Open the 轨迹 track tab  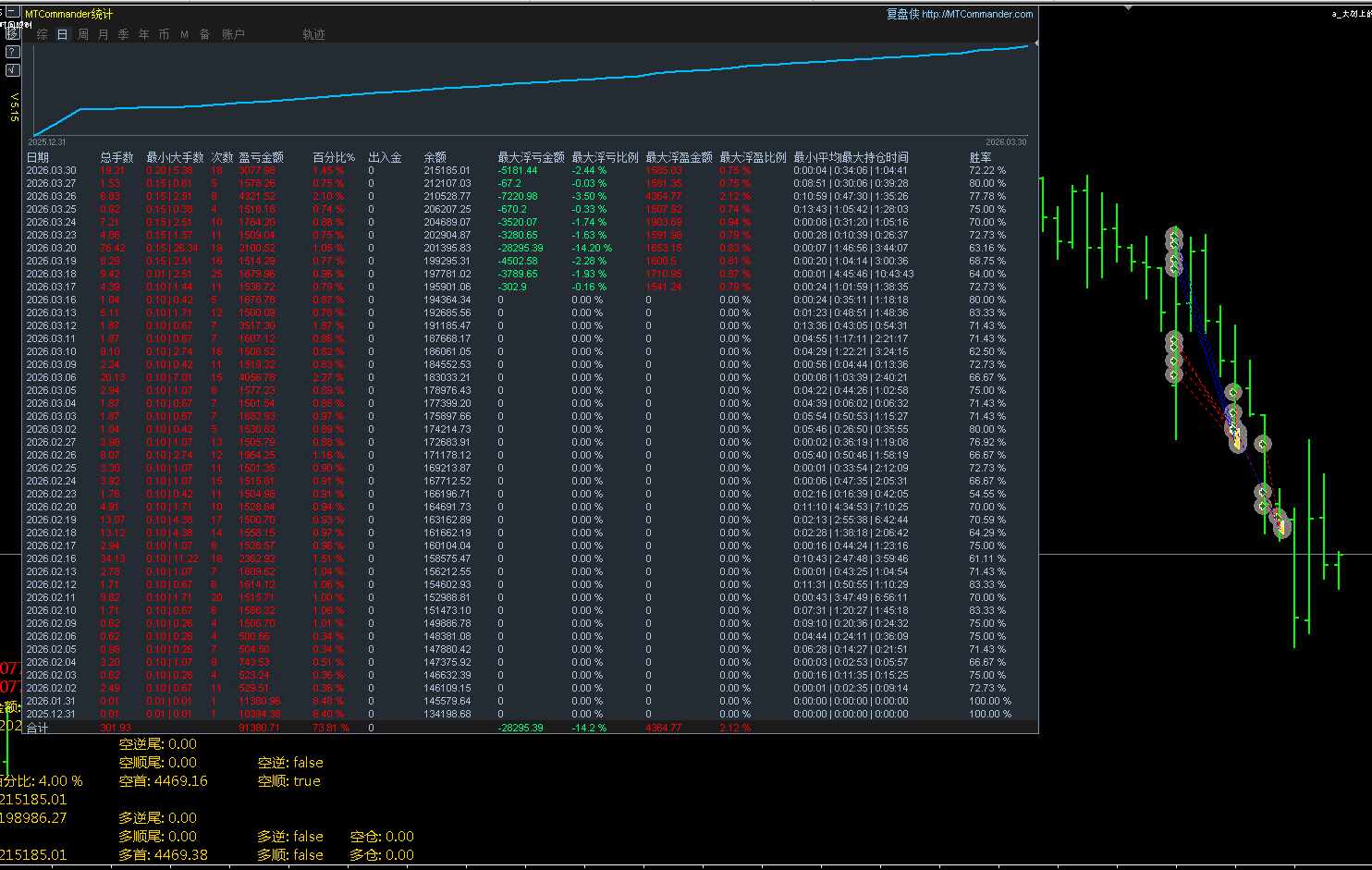pyautogui.click(x=314, y=34)
